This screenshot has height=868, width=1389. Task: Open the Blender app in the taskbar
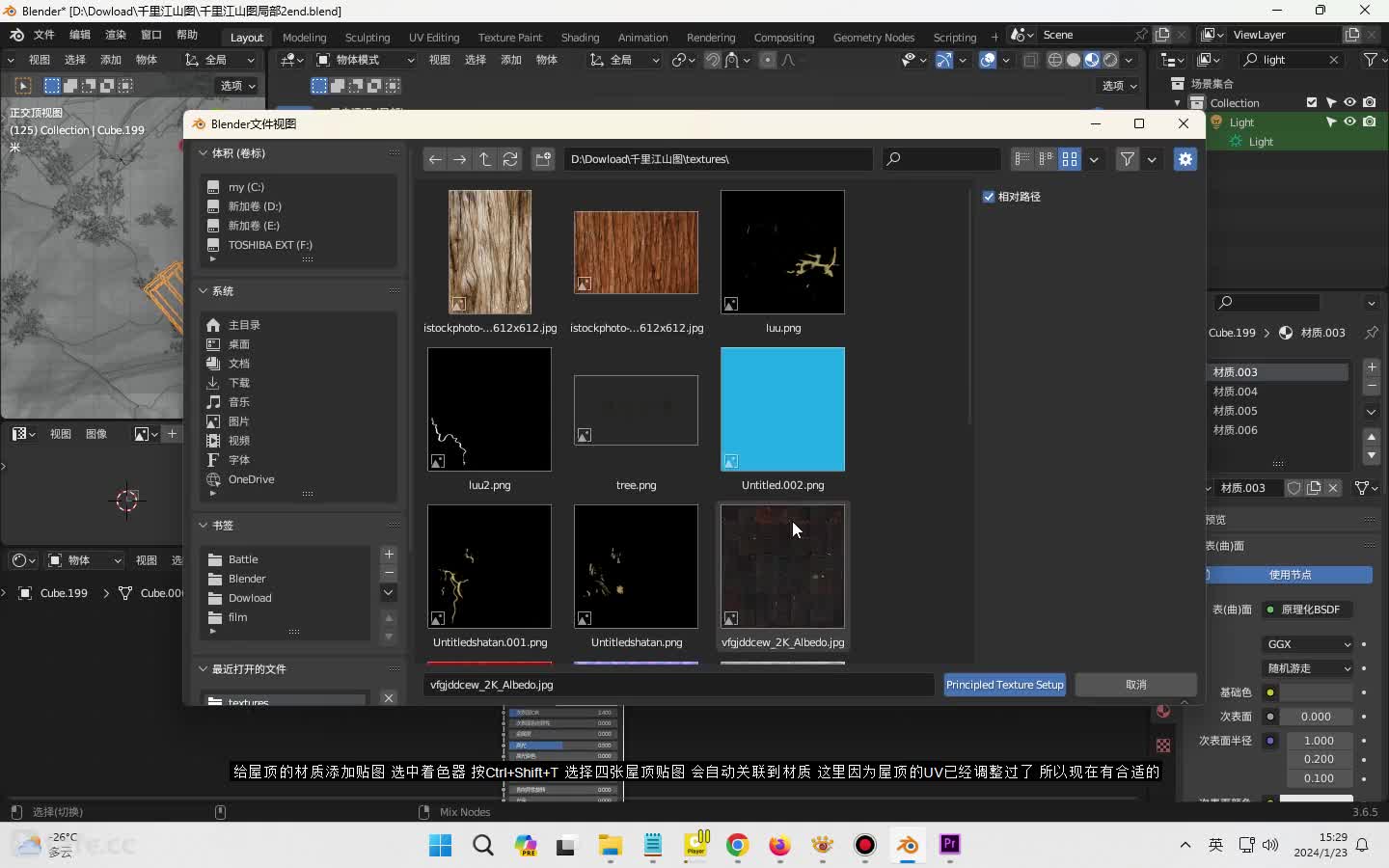(x=908, y=845)
